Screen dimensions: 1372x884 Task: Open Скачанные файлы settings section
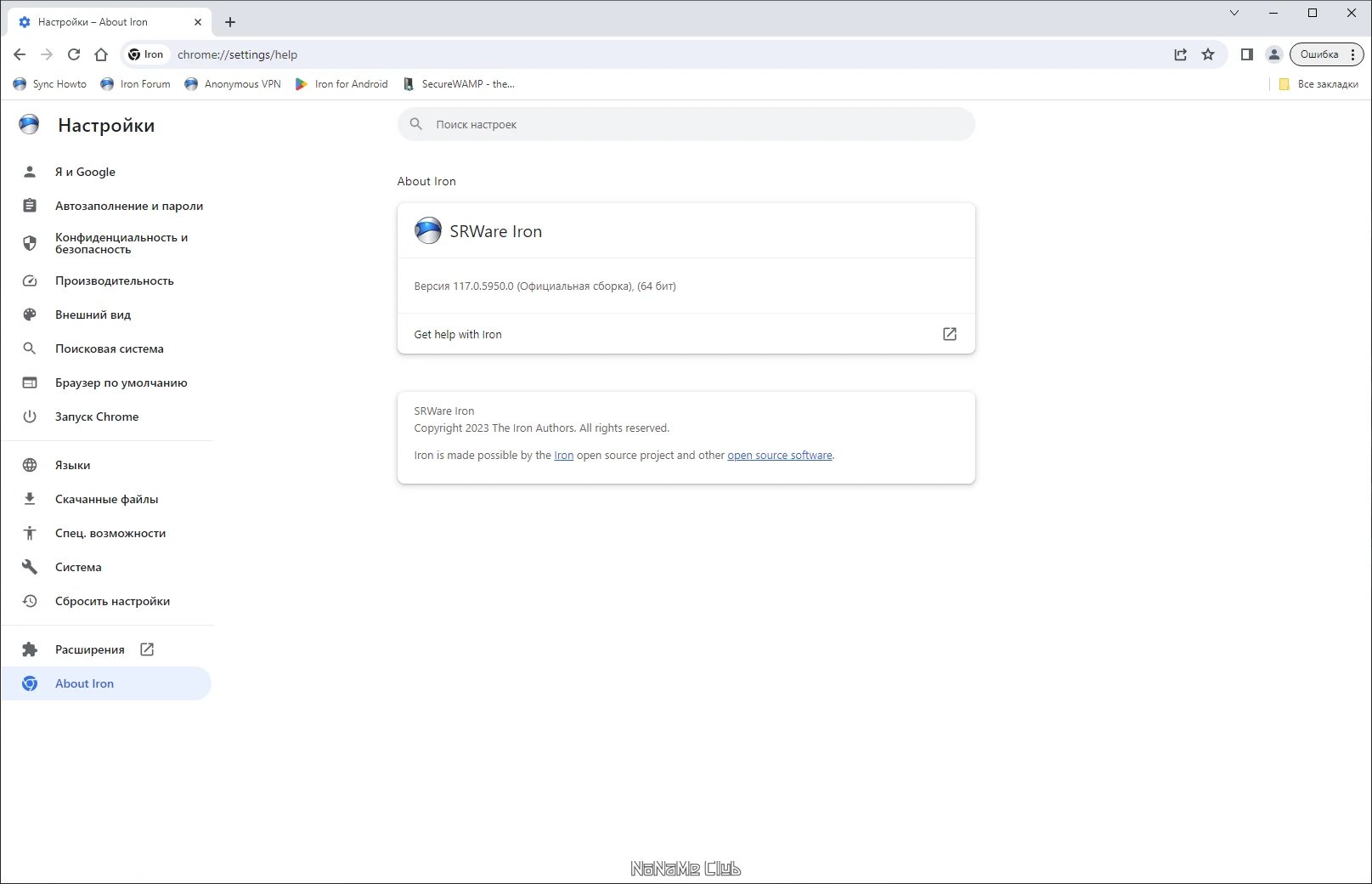point(107,499)
